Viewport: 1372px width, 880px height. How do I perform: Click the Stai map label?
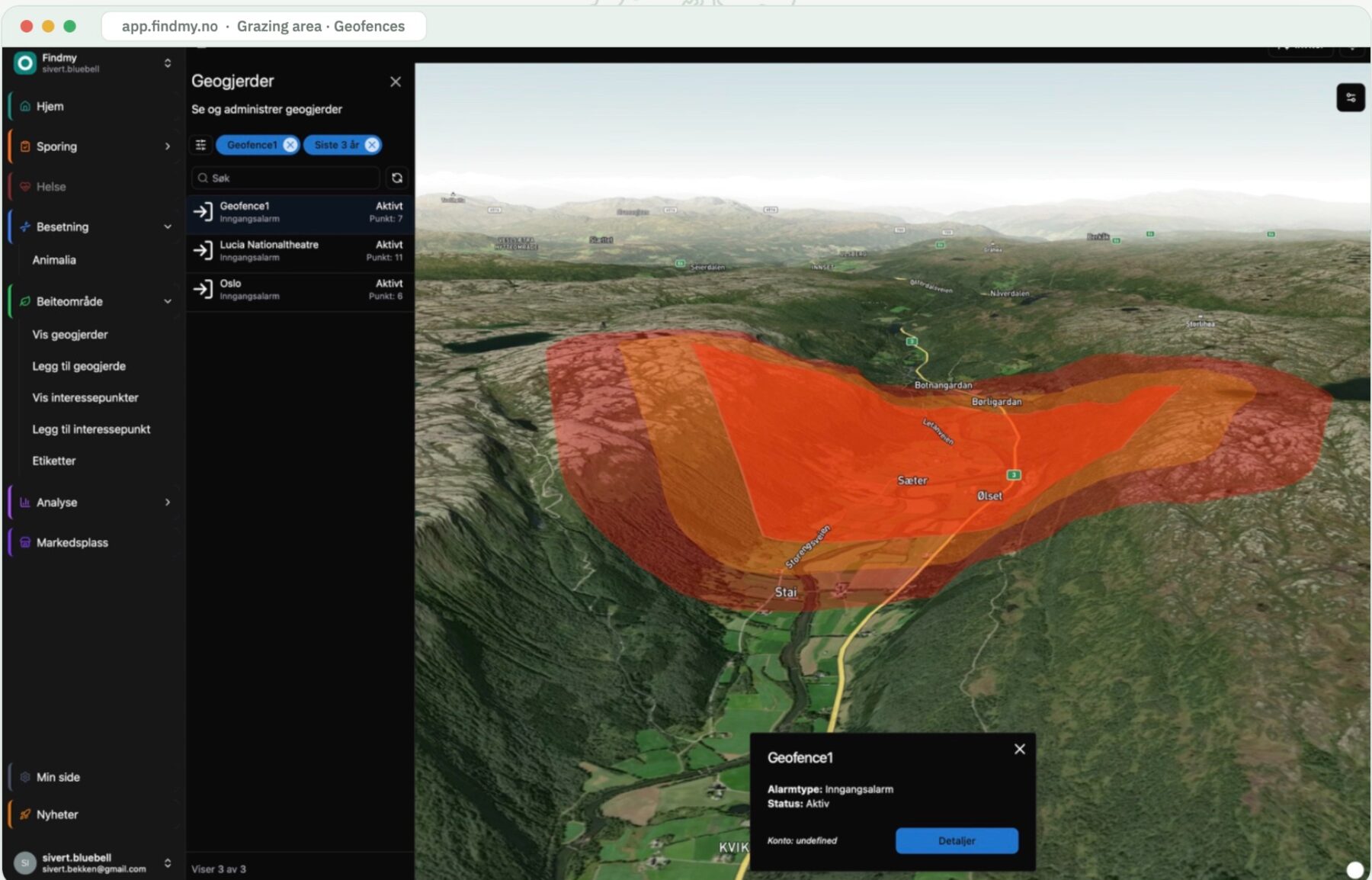coord(786,593)
